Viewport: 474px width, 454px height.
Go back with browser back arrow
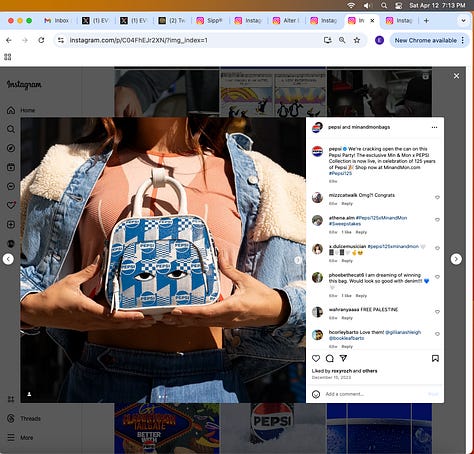pos(9,40)
